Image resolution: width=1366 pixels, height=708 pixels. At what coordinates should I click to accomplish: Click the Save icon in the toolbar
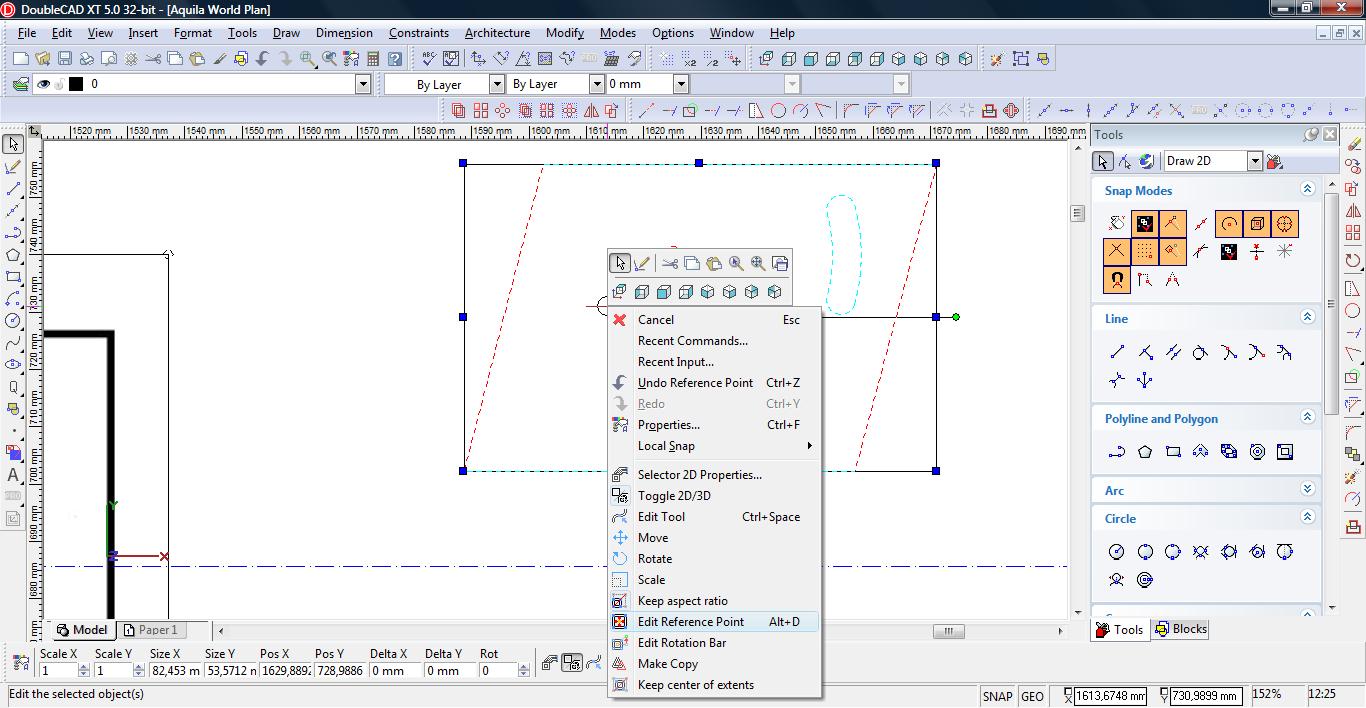point(64,59)
